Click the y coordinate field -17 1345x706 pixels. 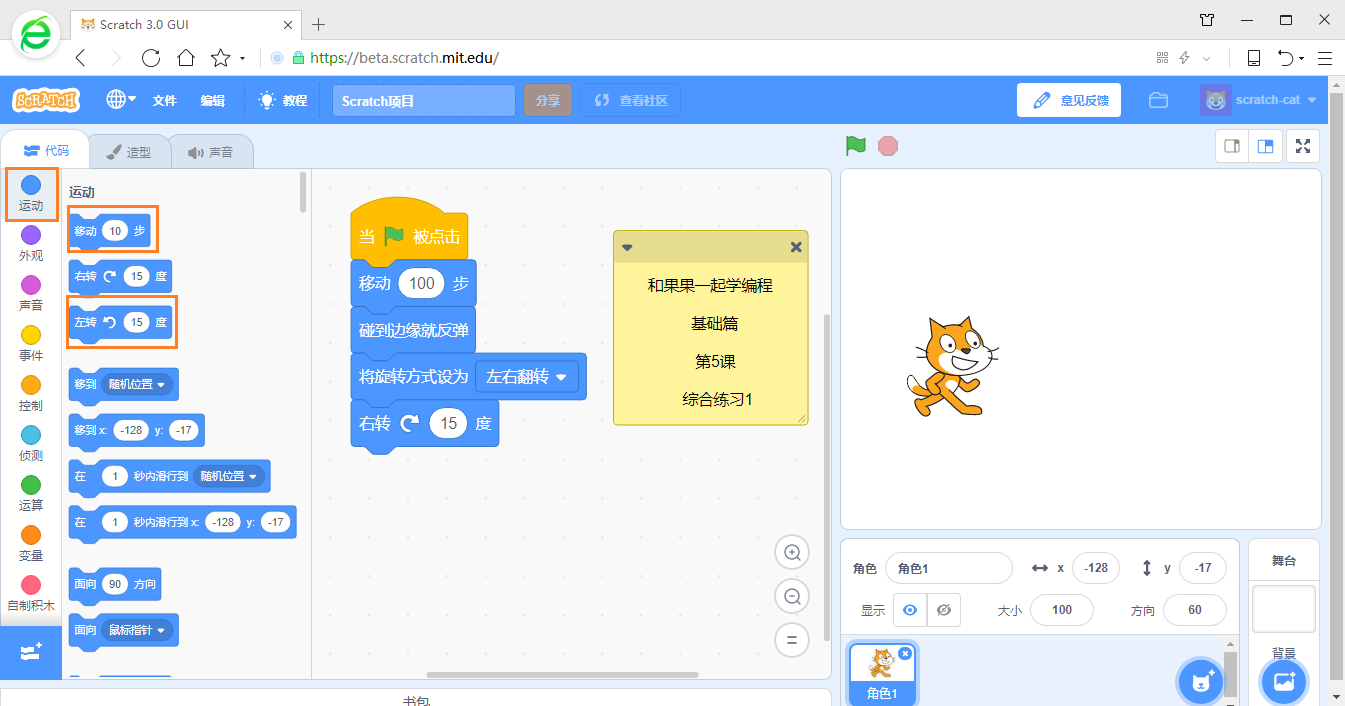[1203, 568]
